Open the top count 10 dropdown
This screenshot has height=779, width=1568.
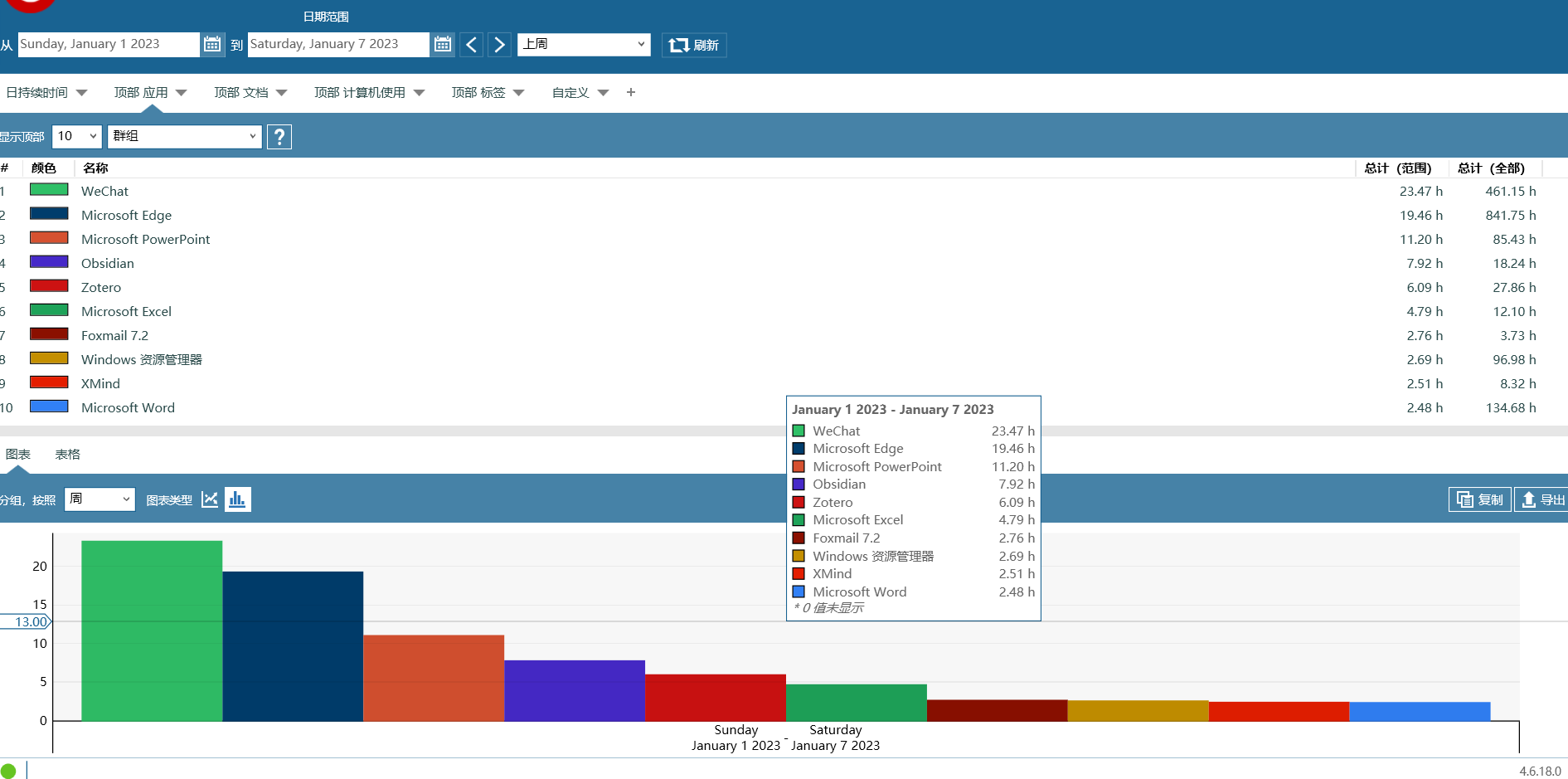(x=77, y=136)
